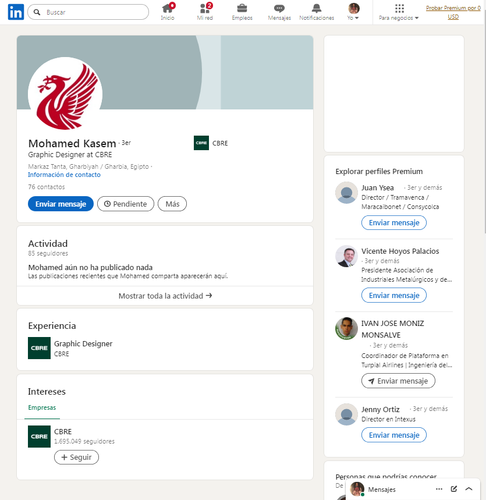The image size is (486, 500).
Task: Click IVAN JOSE MONIZ MONSALVE's name
Action: (393, 329)
